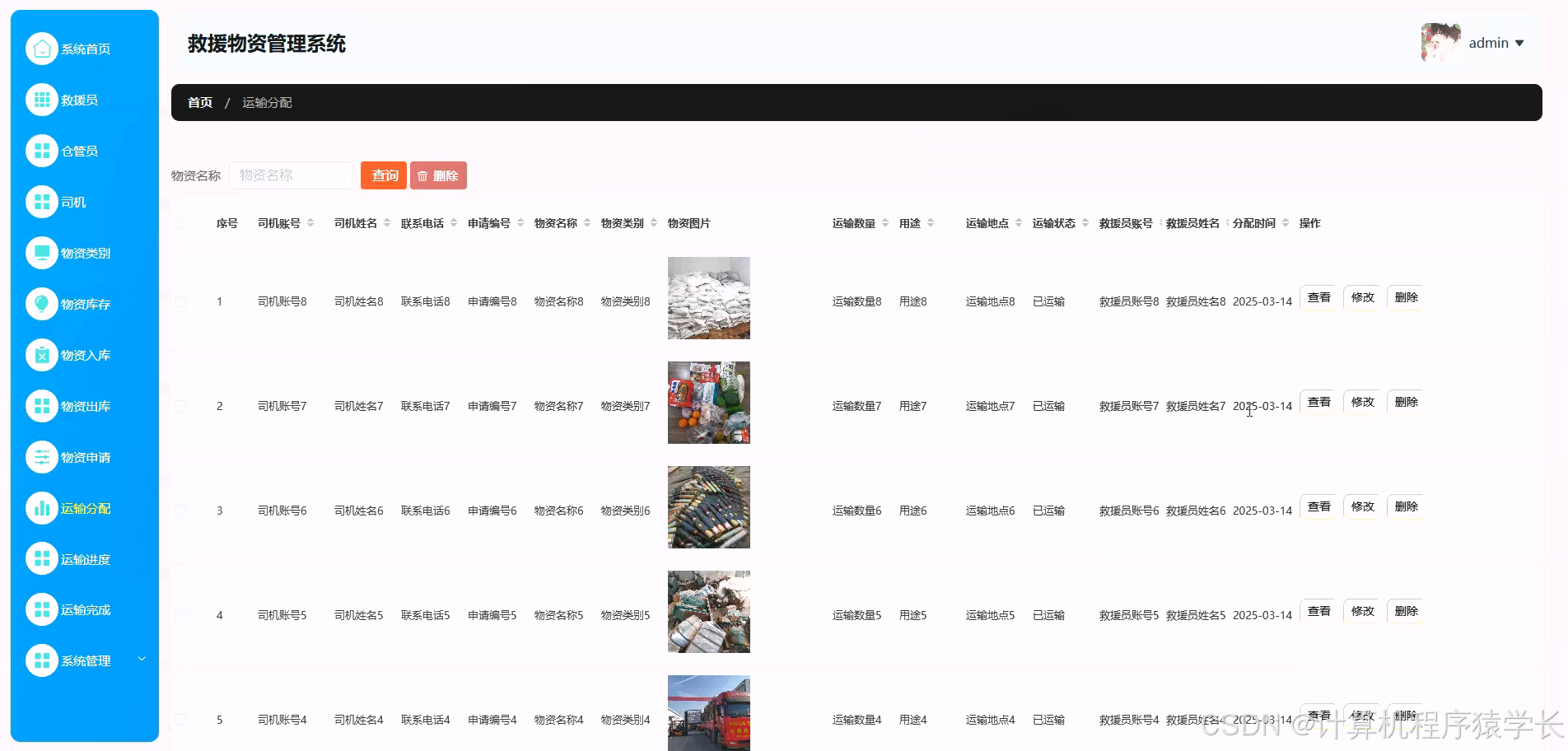Sort by 分配时间 column arrows
The width and height of the screenshot is (1568, 751).
click(1286, 223)
